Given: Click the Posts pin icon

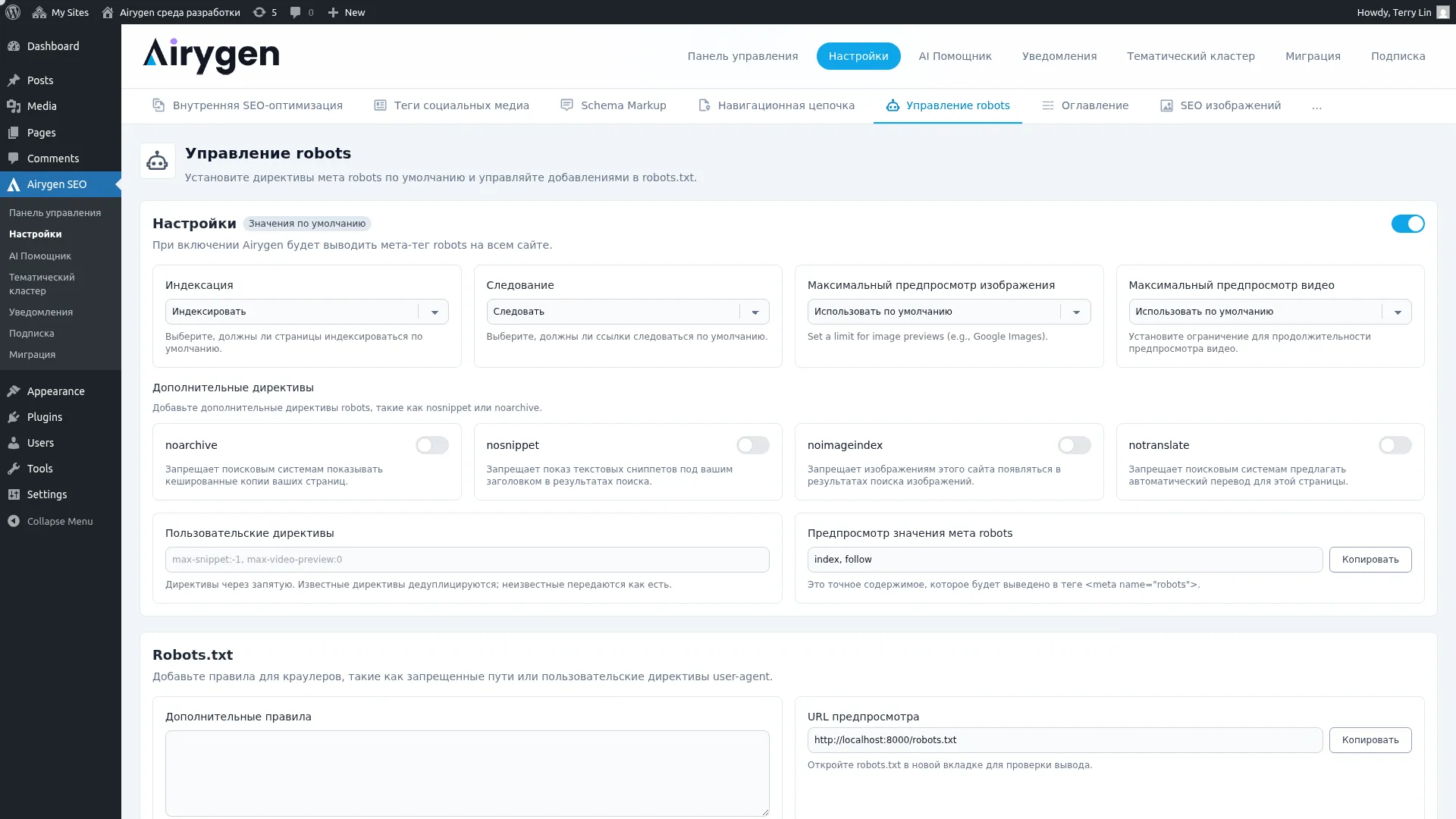Looking at the screenshot, I should pyautogui.click(x=14, y=80).
